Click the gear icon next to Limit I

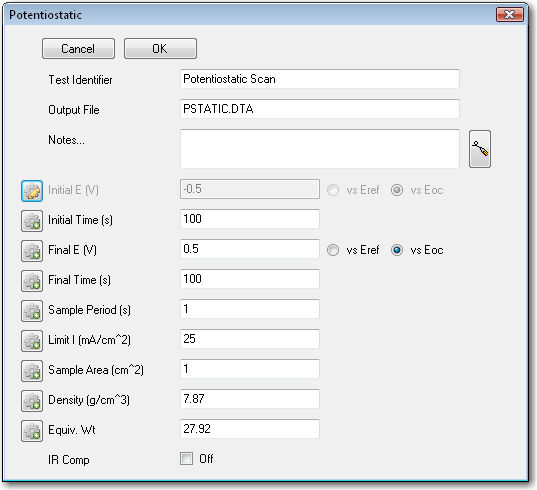[32, 341]
